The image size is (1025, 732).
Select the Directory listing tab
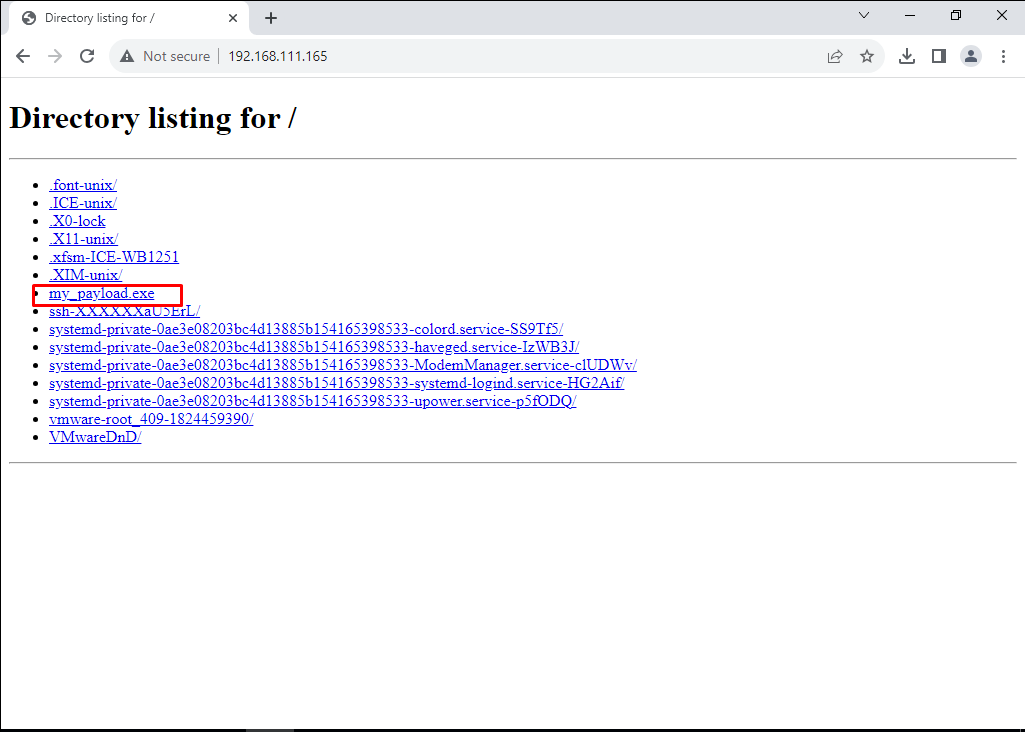(110, 18)
